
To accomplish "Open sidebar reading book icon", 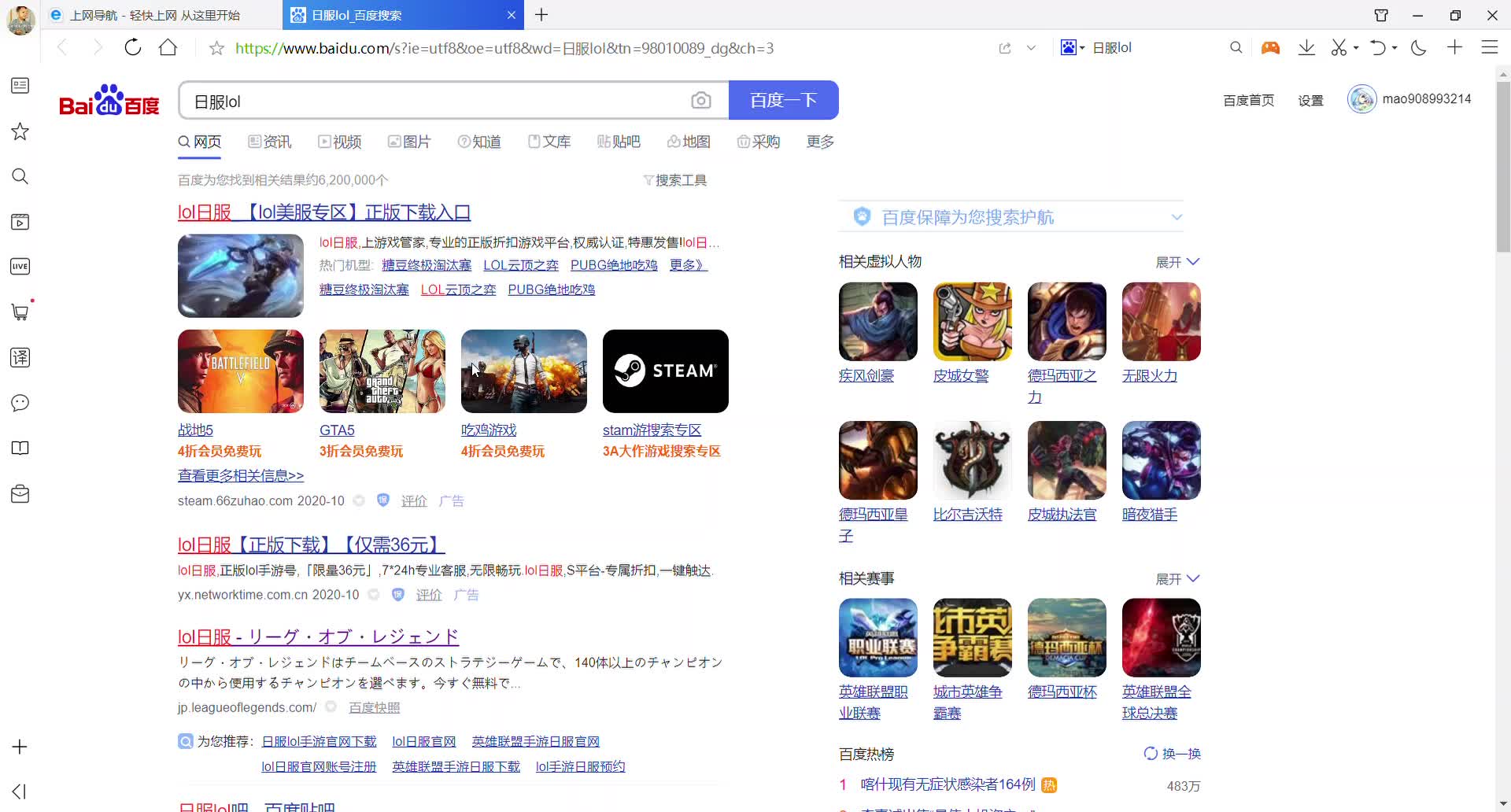I will pos(20,448).
